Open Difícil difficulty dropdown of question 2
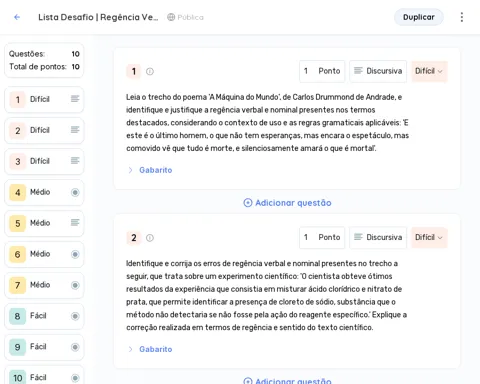The image size is (480, 384). (429, 237)
